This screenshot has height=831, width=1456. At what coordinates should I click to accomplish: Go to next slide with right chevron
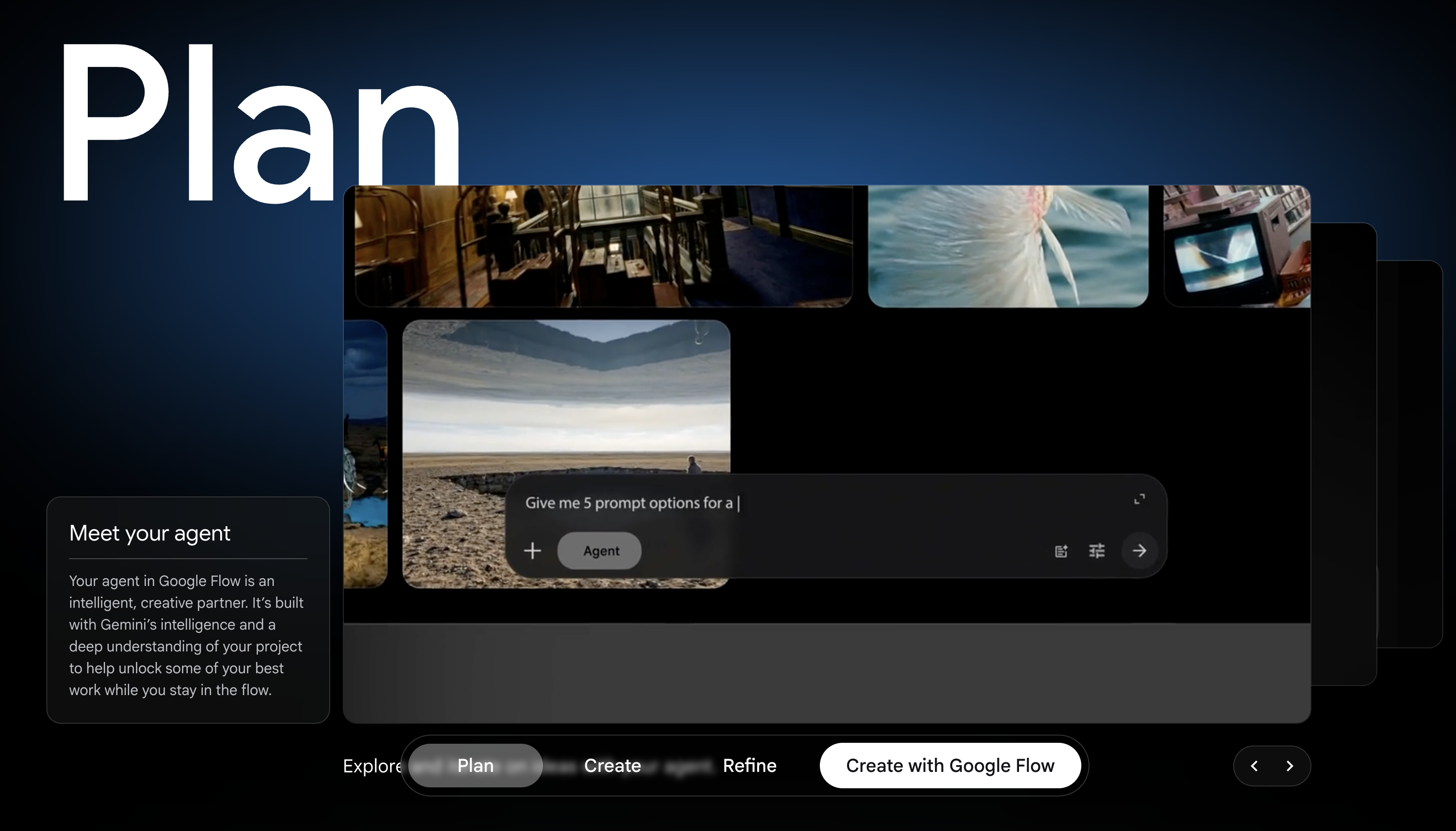(x=1290, y=766)
